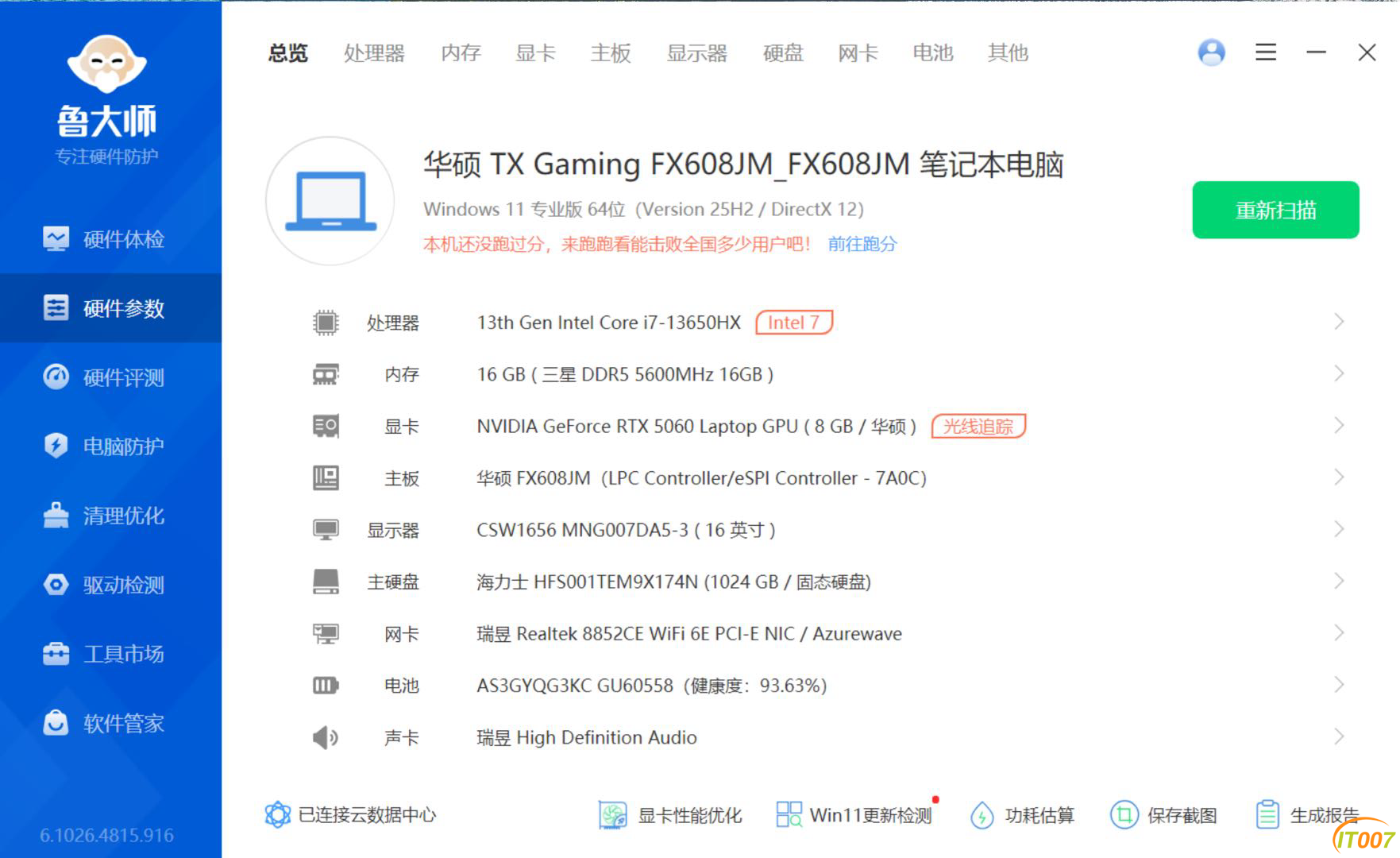Switch to the 内存 tab
Image resolution: width=1400 pixels, height=858 pixels.
point(461,53)
